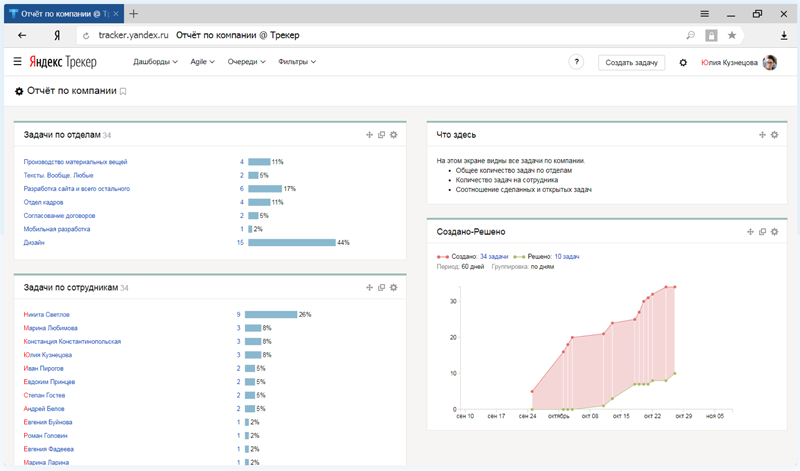Open settings of Задачи по отделам widget
The width and height of the screenshot is (800, 471).
click(x=393, y=135)
